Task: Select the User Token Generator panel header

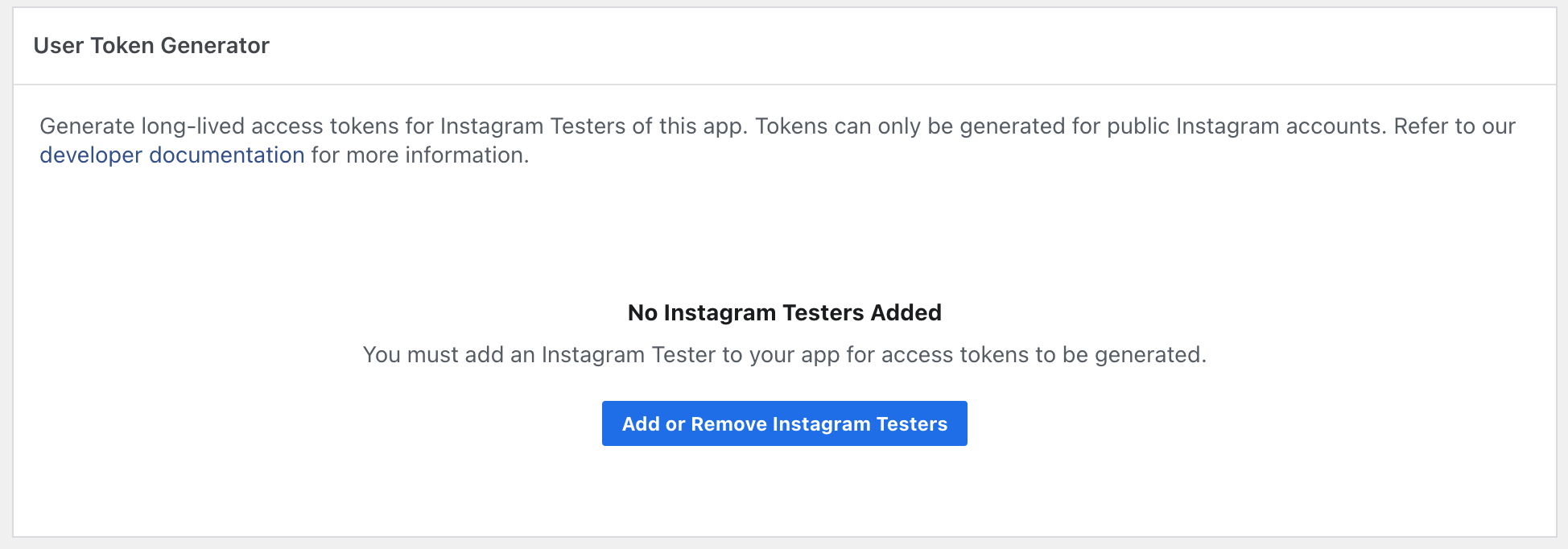Action: [151, 45]
